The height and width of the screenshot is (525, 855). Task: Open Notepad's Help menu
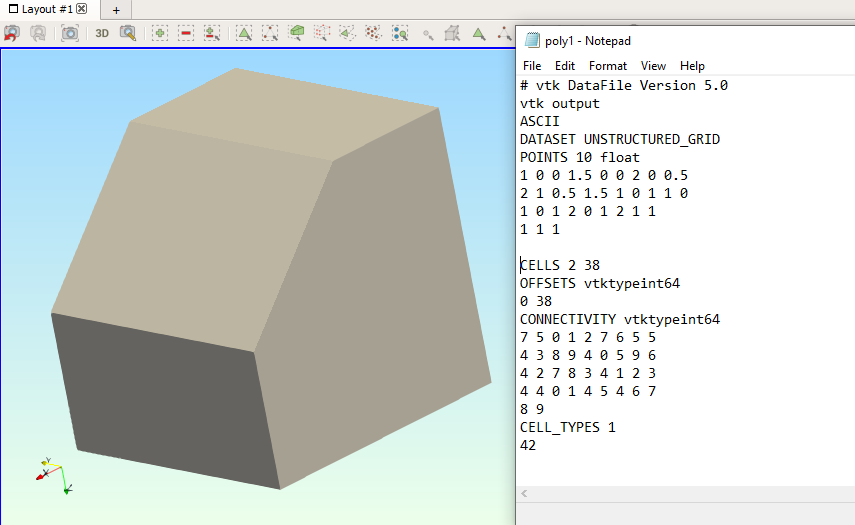[x=692, y=66]
